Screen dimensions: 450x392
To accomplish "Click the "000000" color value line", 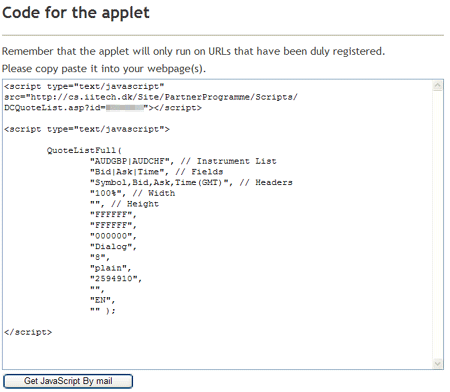I will (x=113, y=236).
